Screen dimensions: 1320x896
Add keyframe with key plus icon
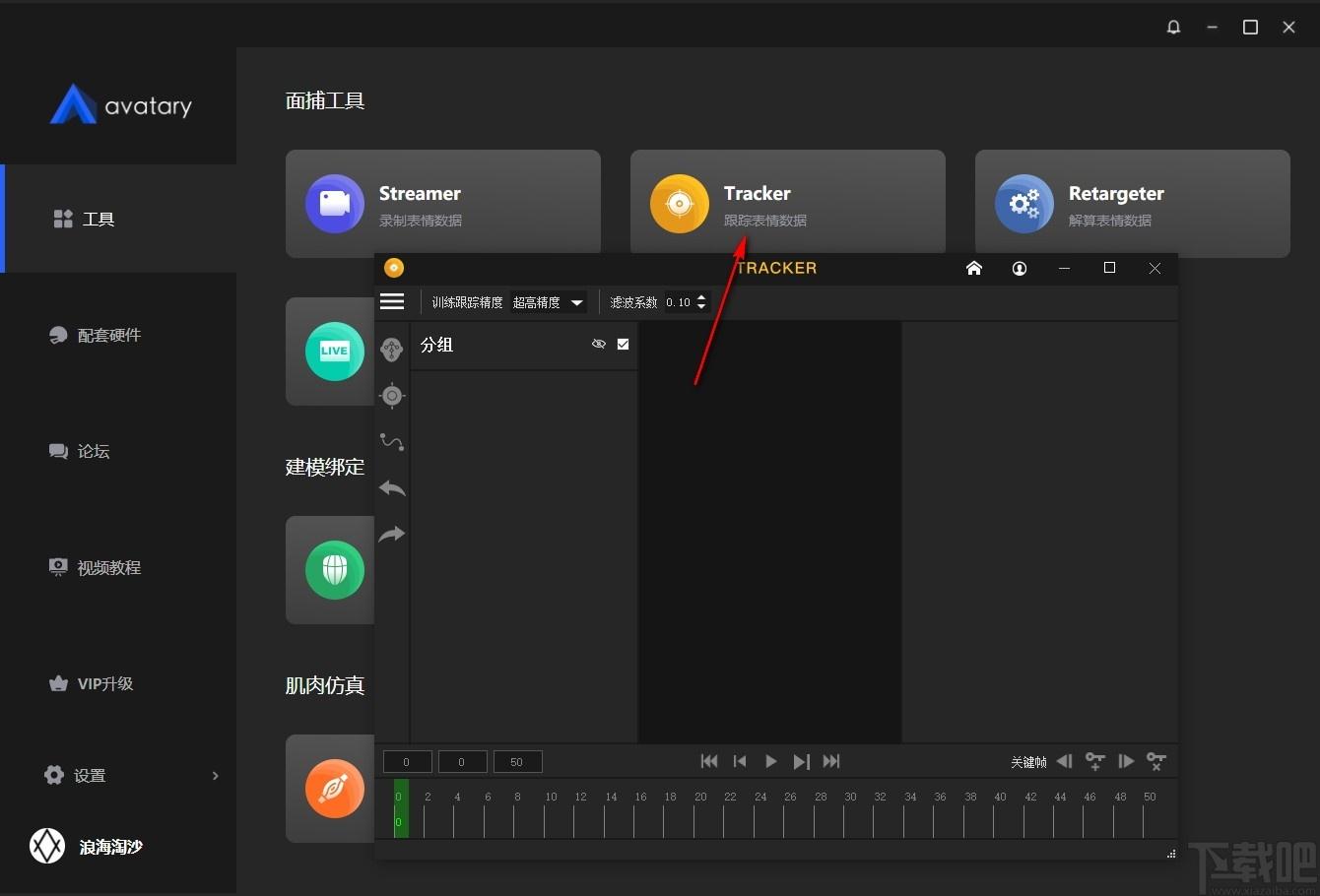(1094, 761)
